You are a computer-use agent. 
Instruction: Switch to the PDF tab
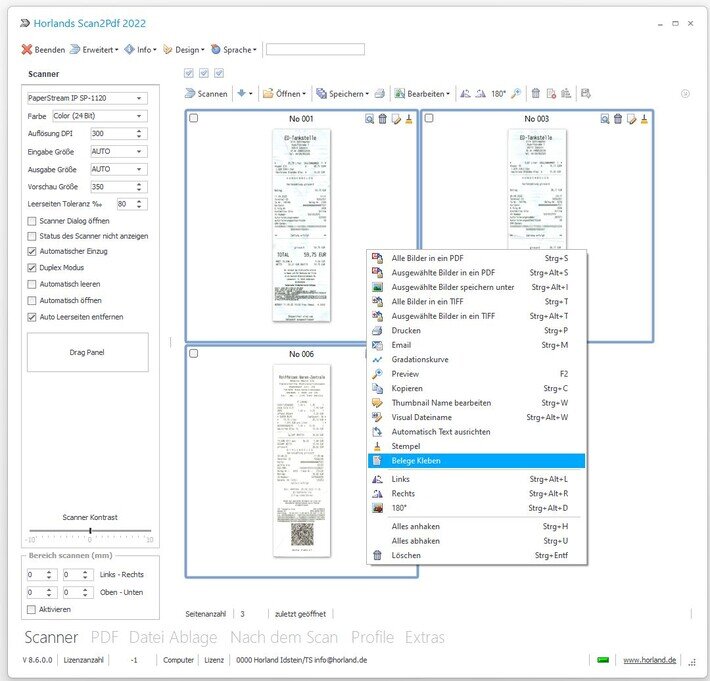[105, 637]
